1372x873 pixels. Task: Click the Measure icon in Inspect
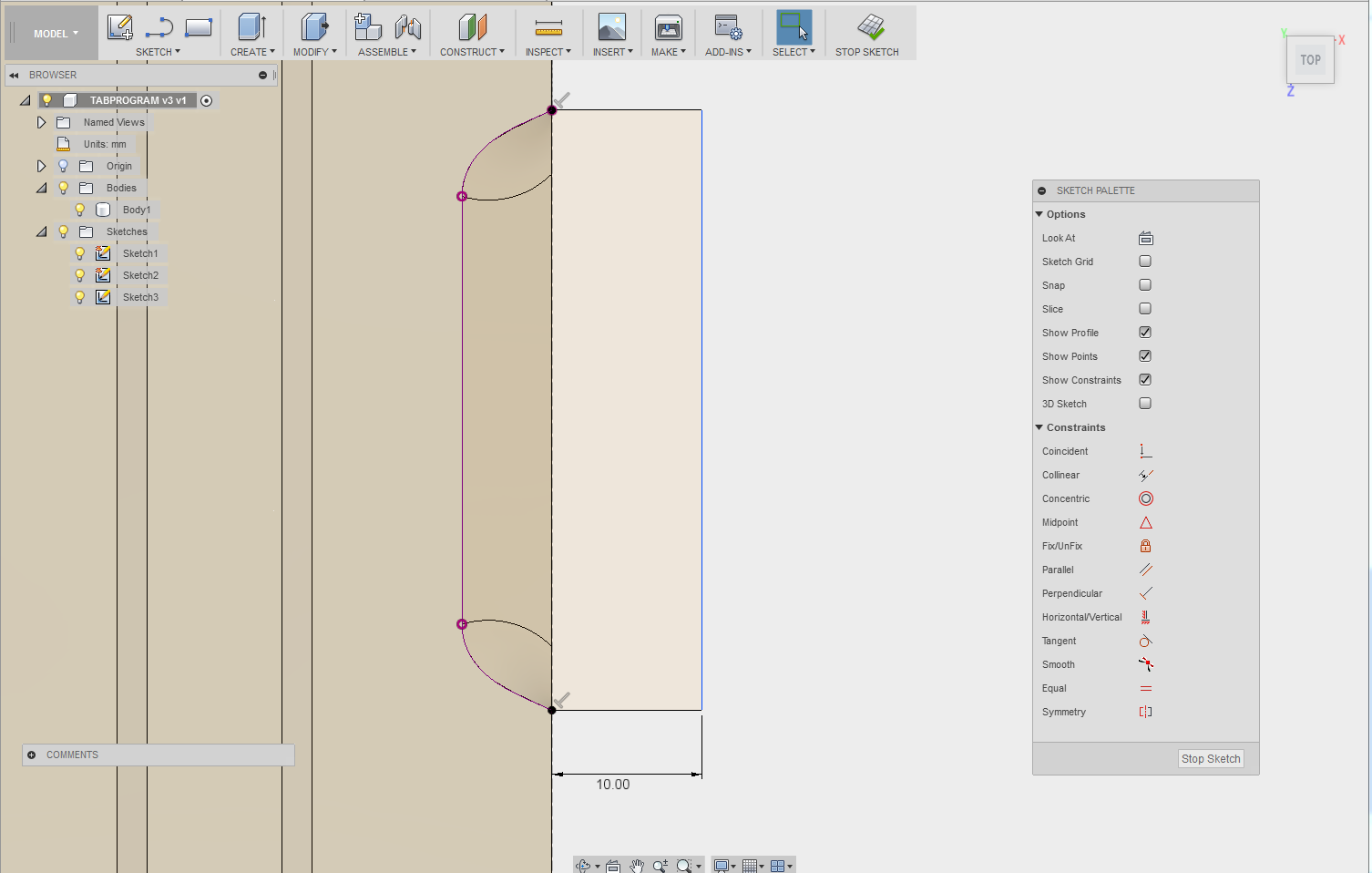(548, 28)
